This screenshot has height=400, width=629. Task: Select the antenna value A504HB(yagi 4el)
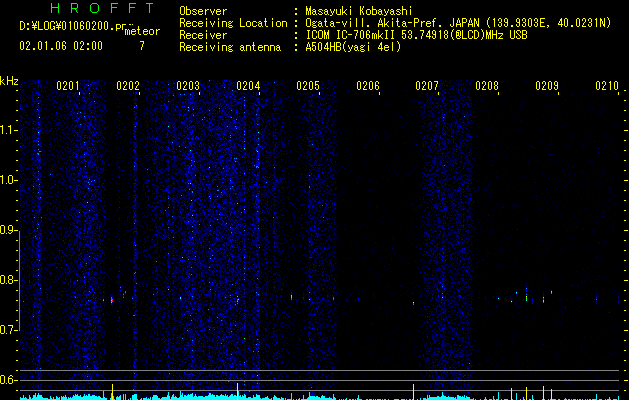[353, 47]
